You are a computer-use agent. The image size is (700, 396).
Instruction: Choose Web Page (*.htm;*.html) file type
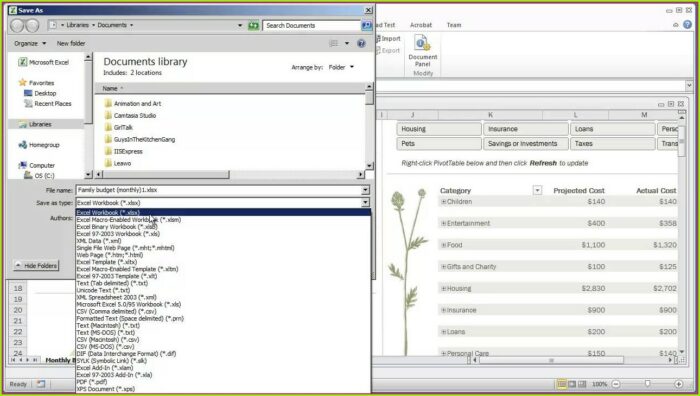(x=223, y=255)
